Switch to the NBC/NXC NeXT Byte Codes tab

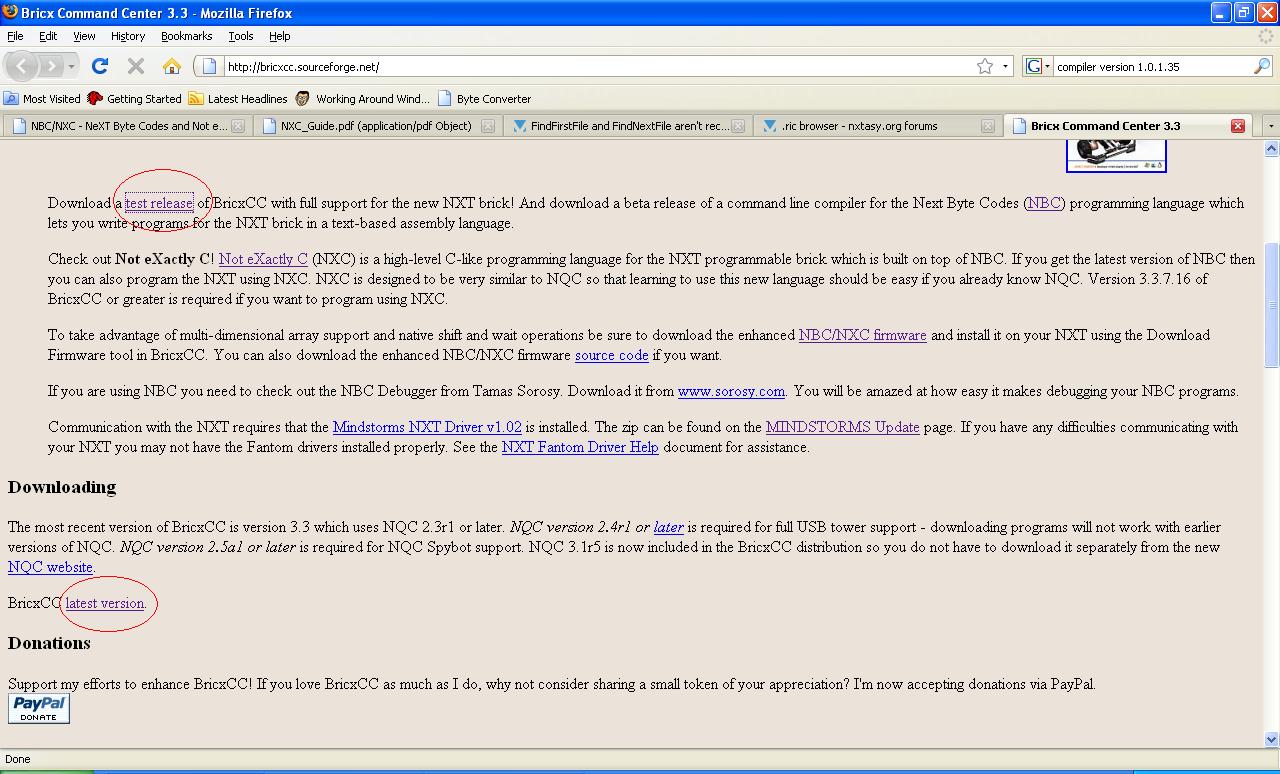127,126
